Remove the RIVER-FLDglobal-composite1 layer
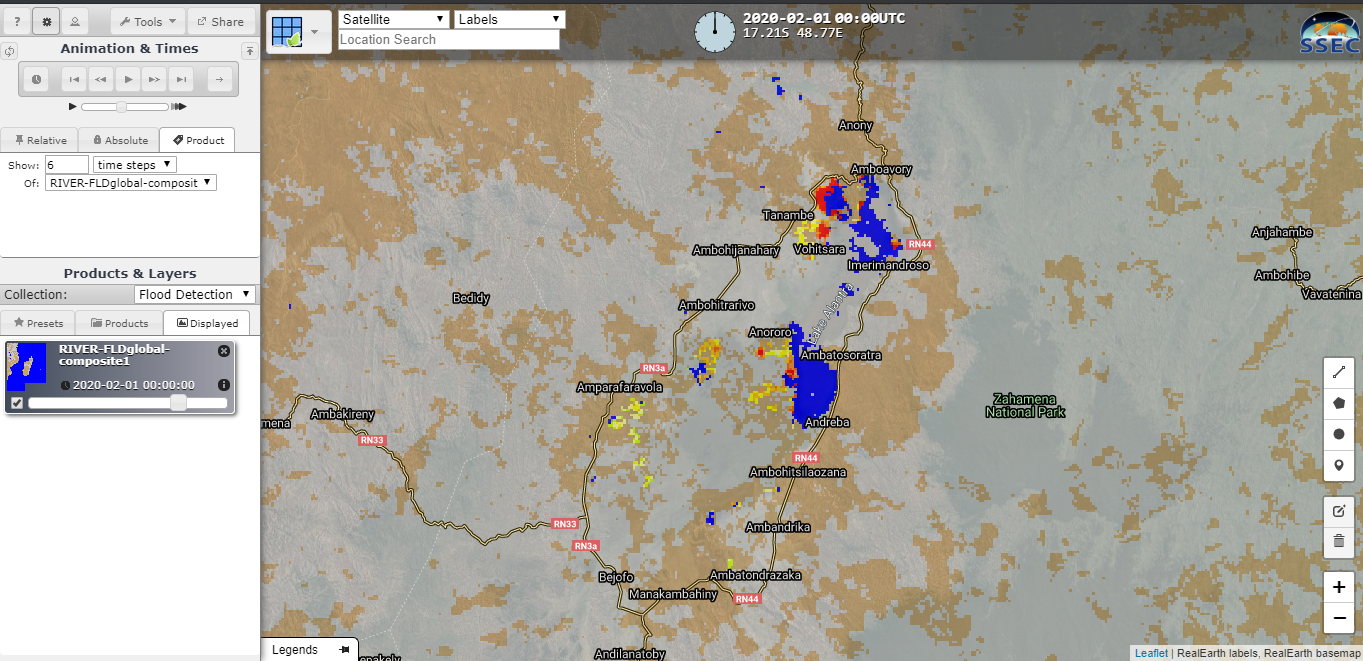Viewport: 1363px width, 661px height. click(x=224, y=351)
